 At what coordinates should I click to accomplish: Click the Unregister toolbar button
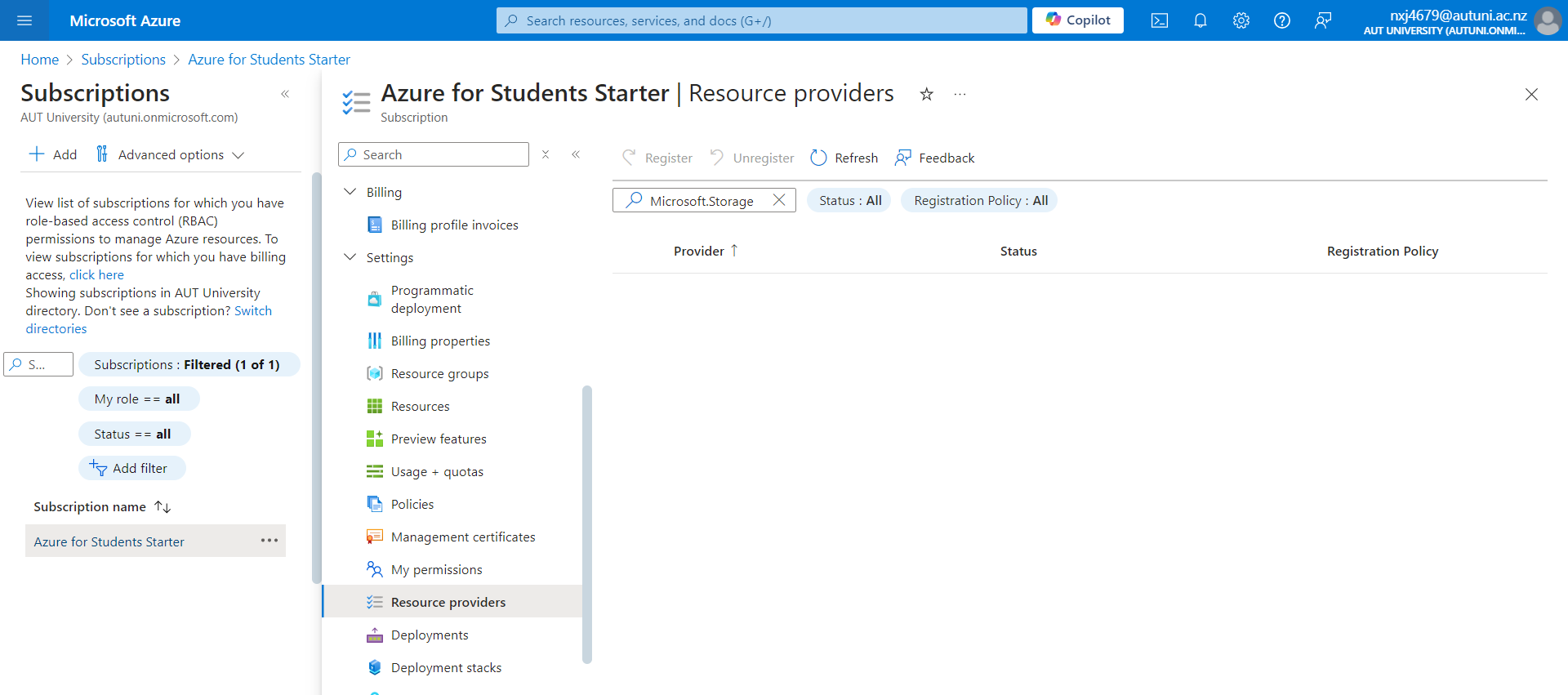[752, 158]
